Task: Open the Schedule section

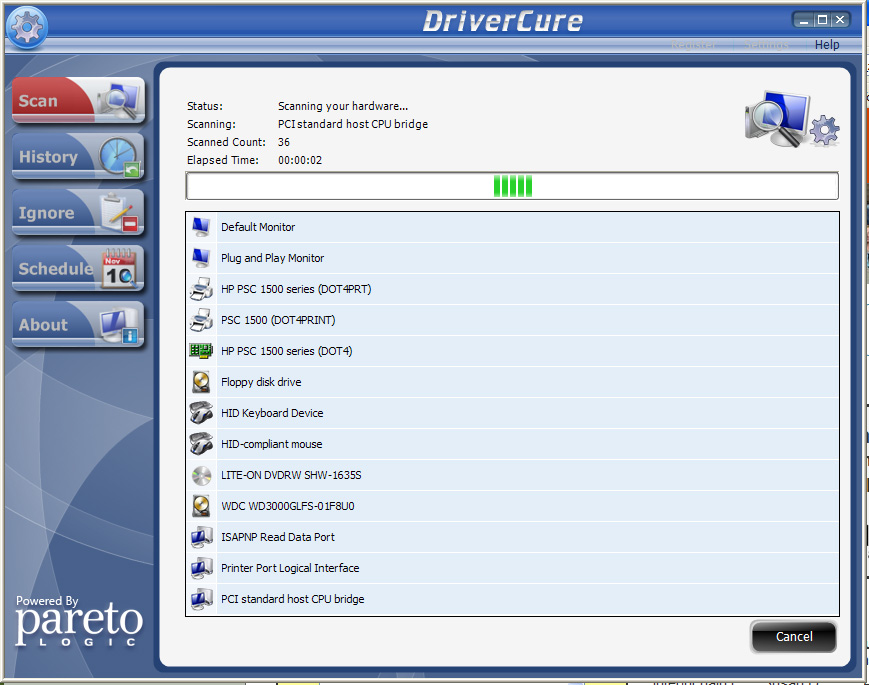Action: point(78,268)
